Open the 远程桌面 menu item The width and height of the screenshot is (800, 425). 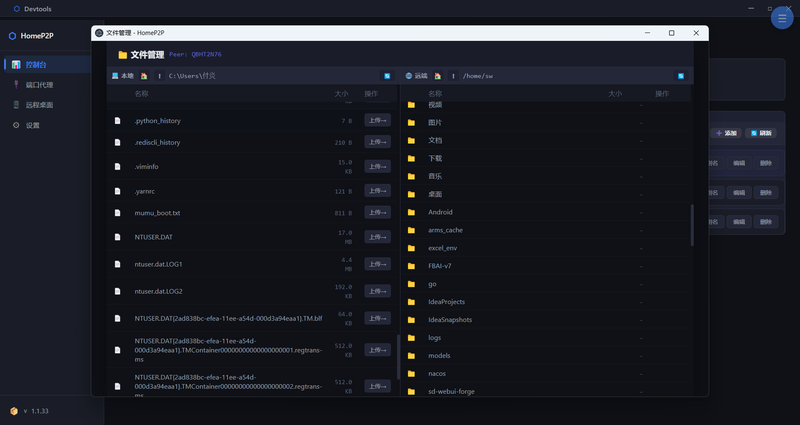click(x=47, y=105)
